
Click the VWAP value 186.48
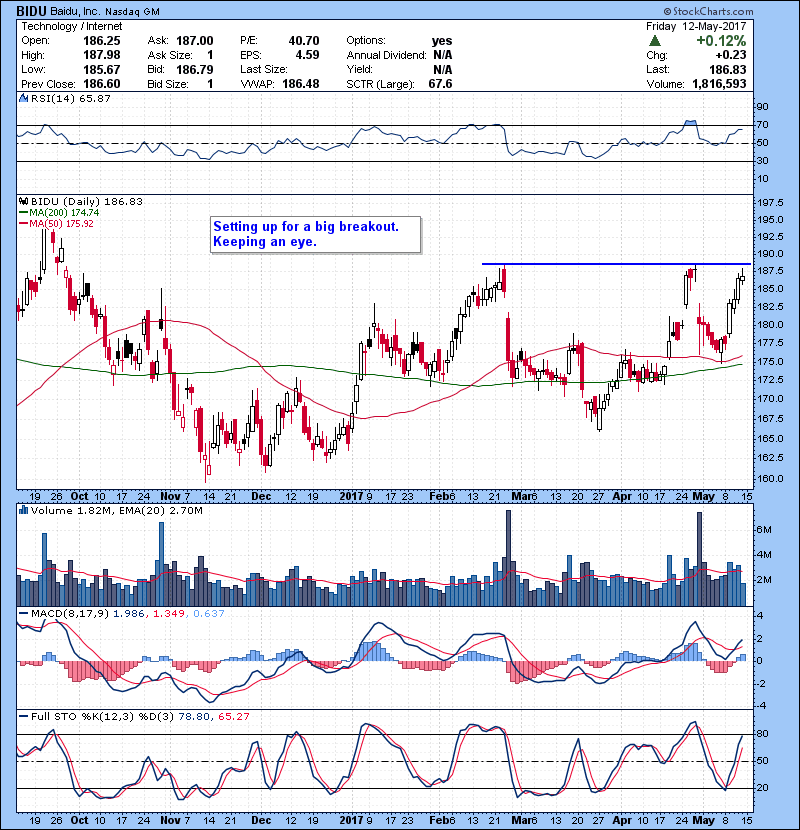(301, 84)
